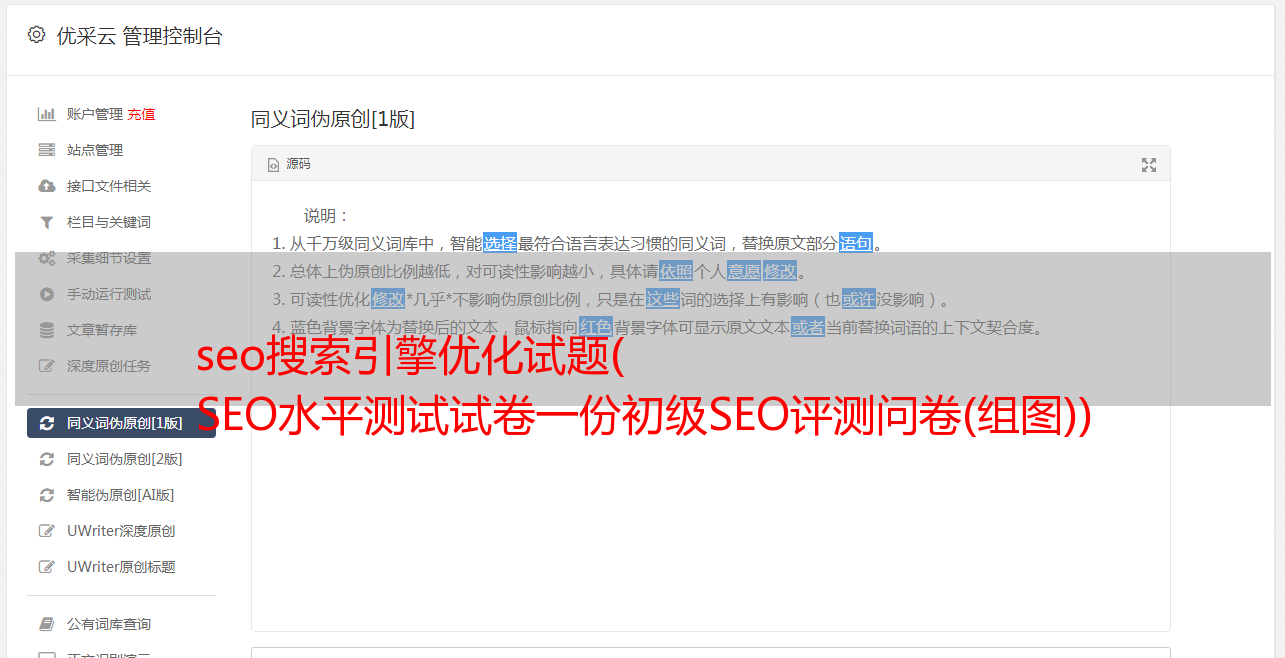Click the edit icon beside UWriter深度原创
Image resolution: width=1285 pixels, height=658 pixels.
click(x=46, y=531)
